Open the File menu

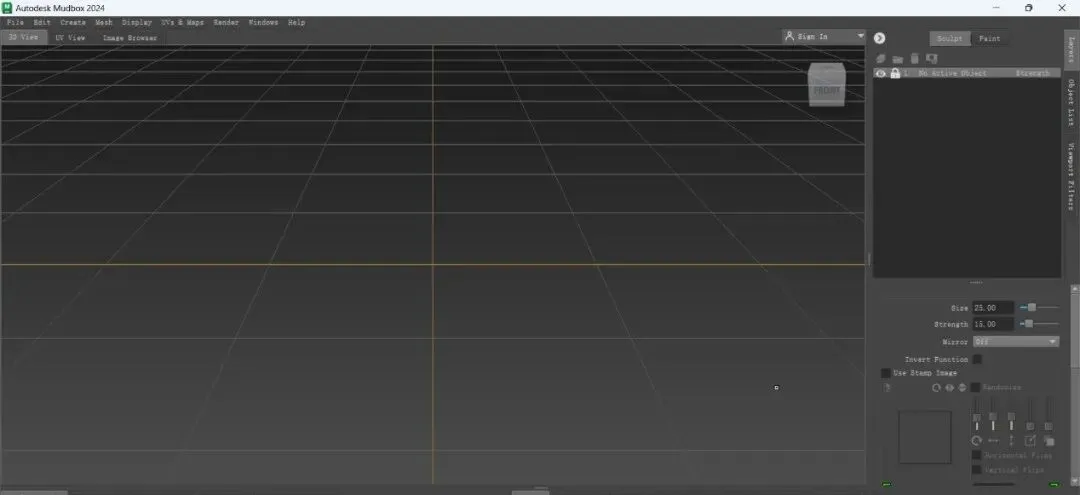[x=15, y=23]
